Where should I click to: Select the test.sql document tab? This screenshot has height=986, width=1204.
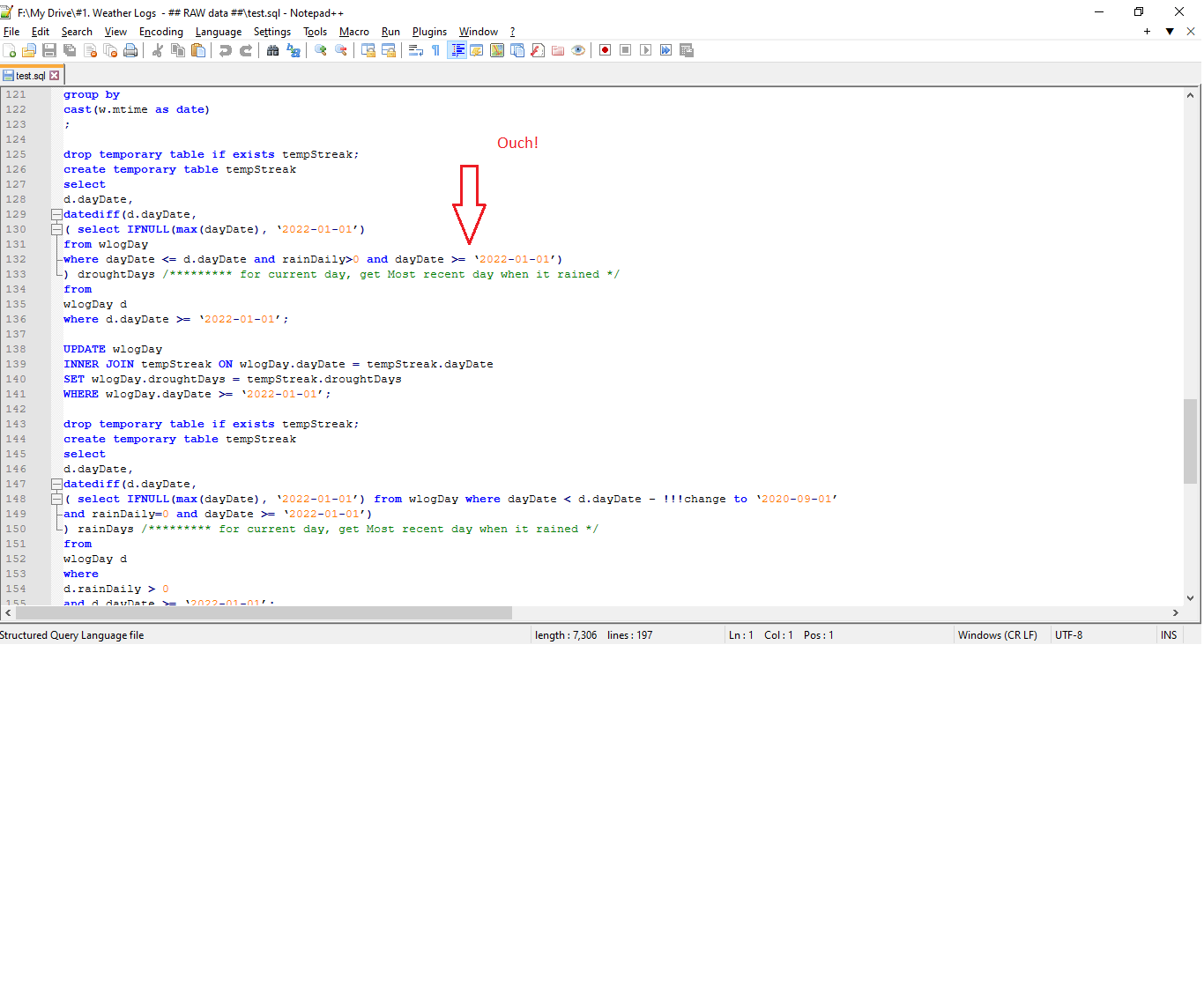[30, 76]
